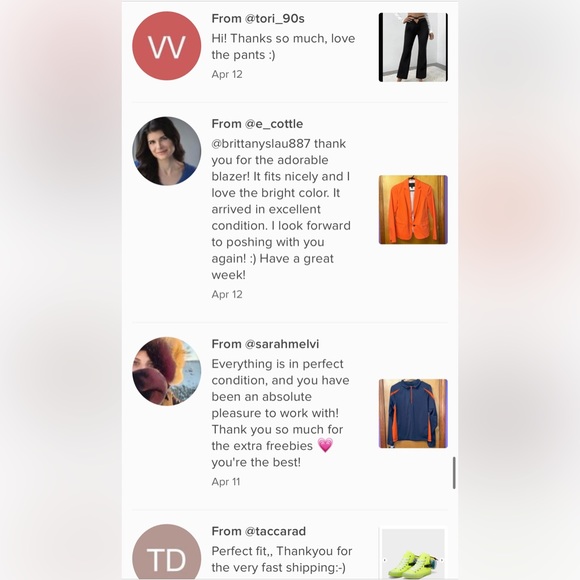Open the VV avatar for tori_90s
580x580 pixels.
pos(166,46)
